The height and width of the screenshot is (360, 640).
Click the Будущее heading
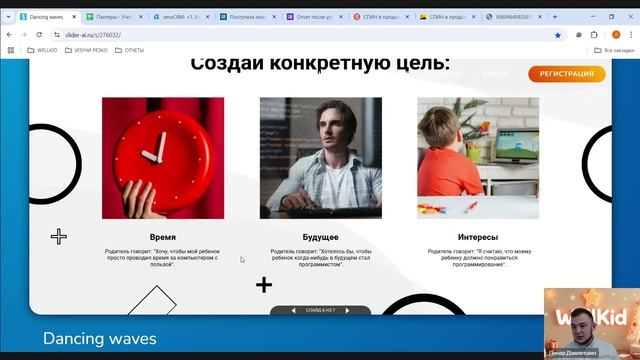click(x=320, y=237)
